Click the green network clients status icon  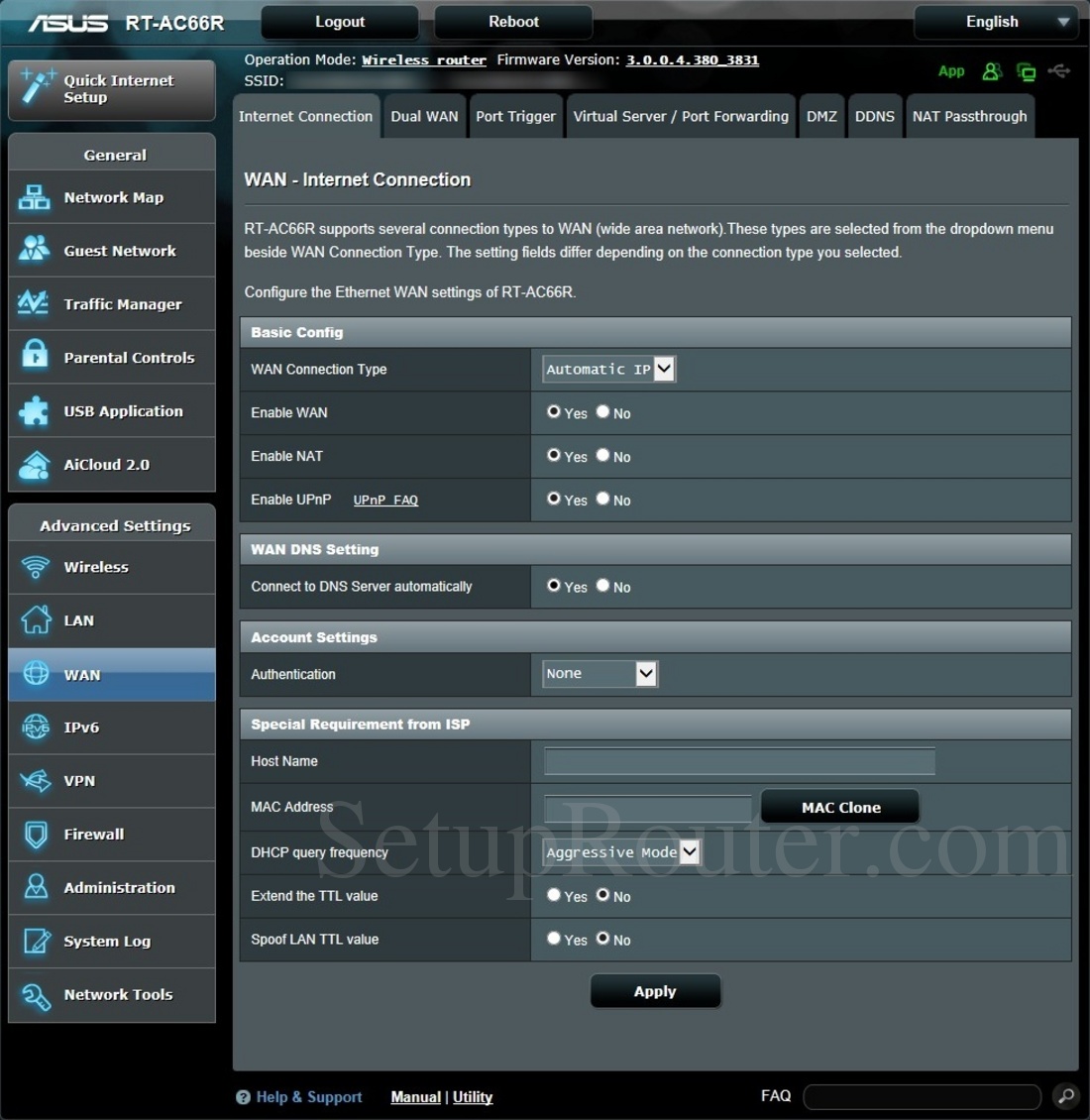(x=1027, y=71)
